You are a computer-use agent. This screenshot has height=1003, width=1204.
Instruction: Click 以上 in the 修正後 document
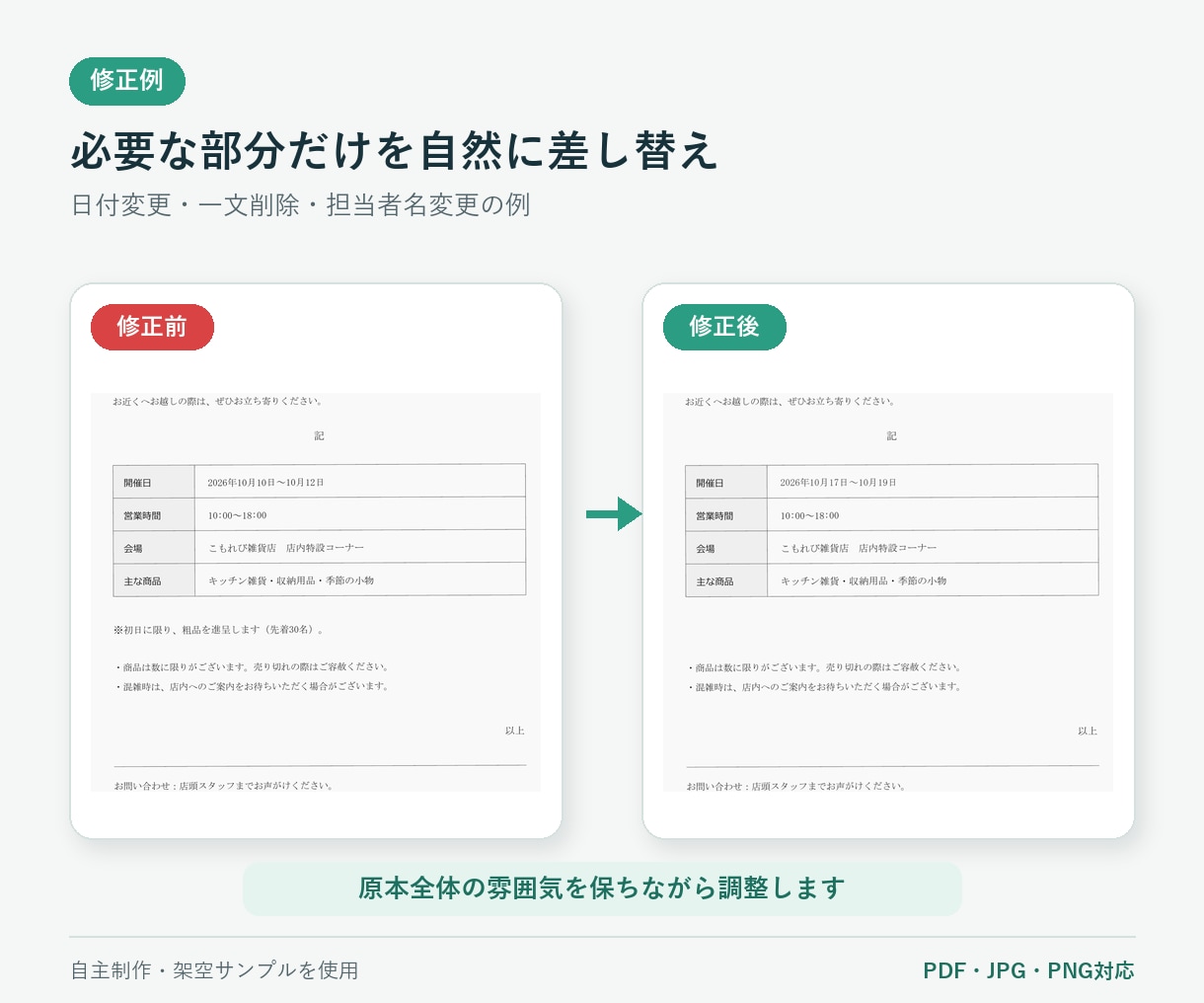coord(1088,731)
